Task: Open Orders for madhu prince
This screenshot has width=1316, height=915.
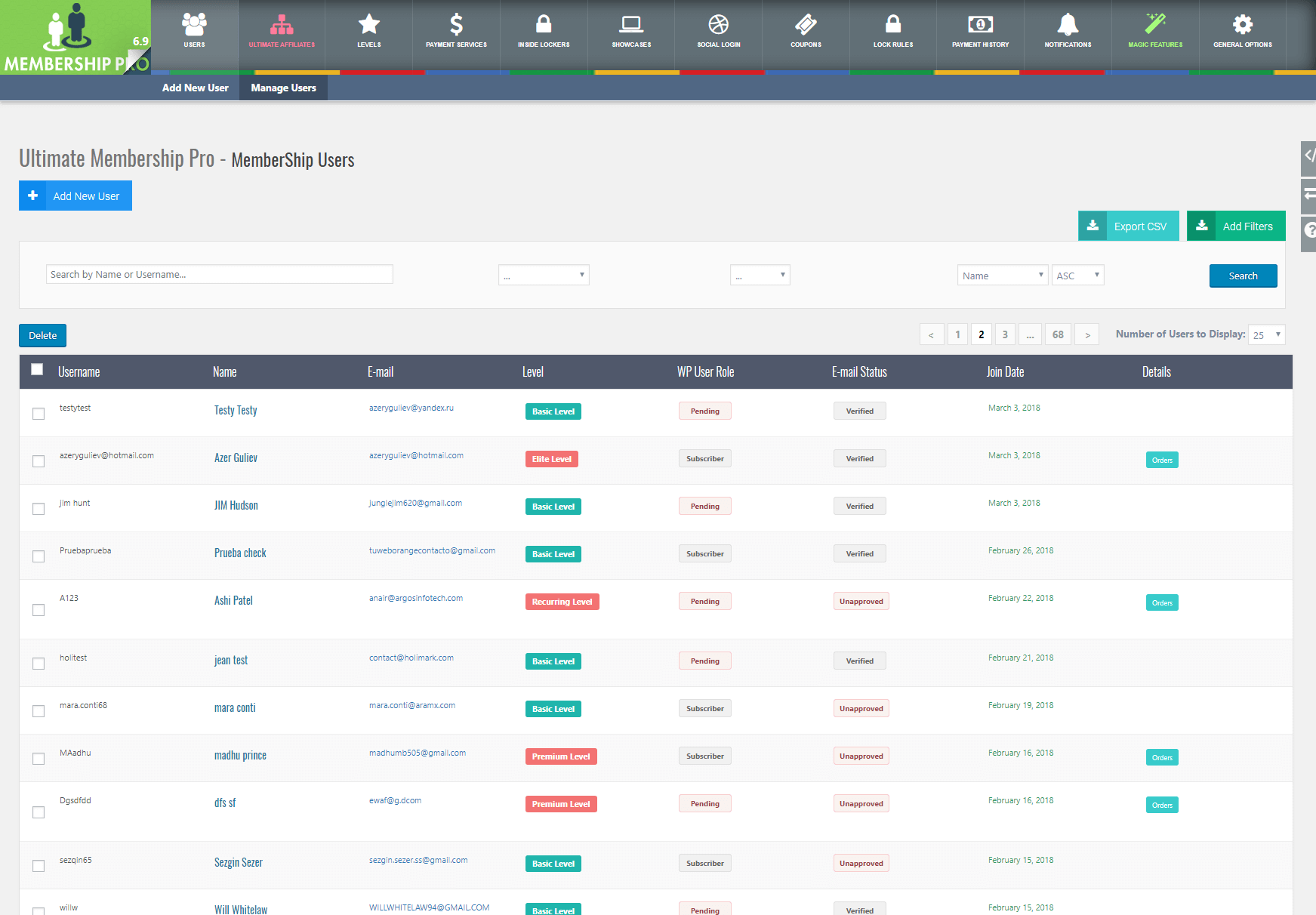Action: 1162,757
